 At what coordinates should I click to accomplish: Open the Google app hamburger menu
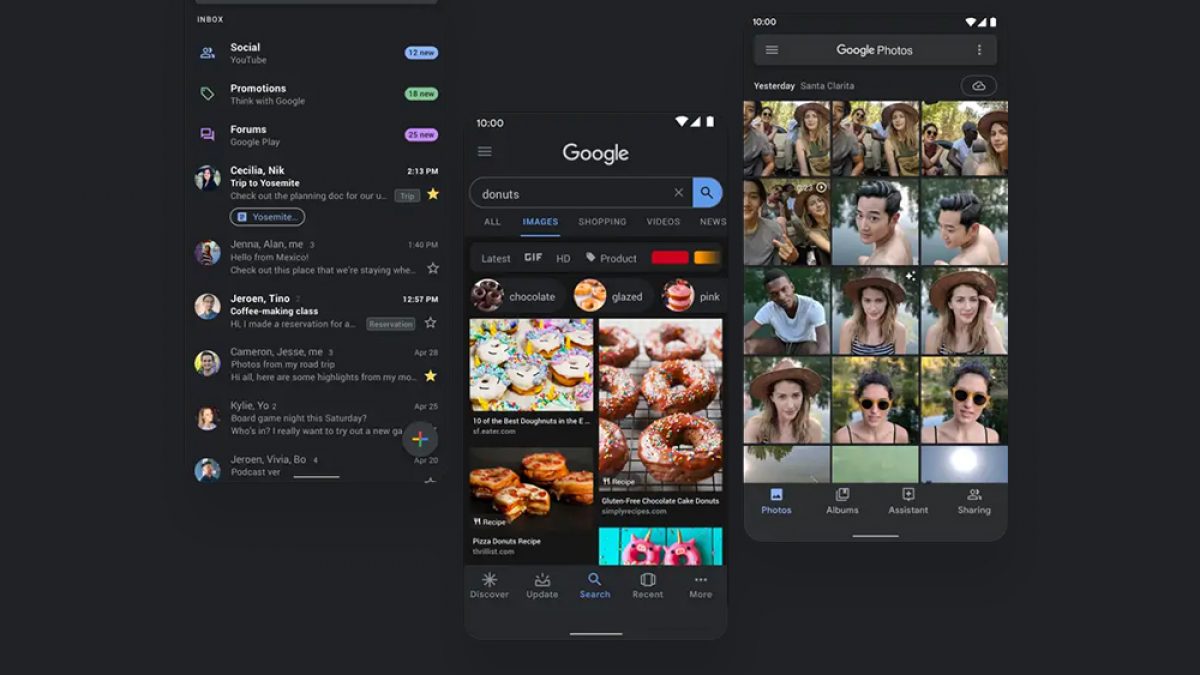coord(485,152)
